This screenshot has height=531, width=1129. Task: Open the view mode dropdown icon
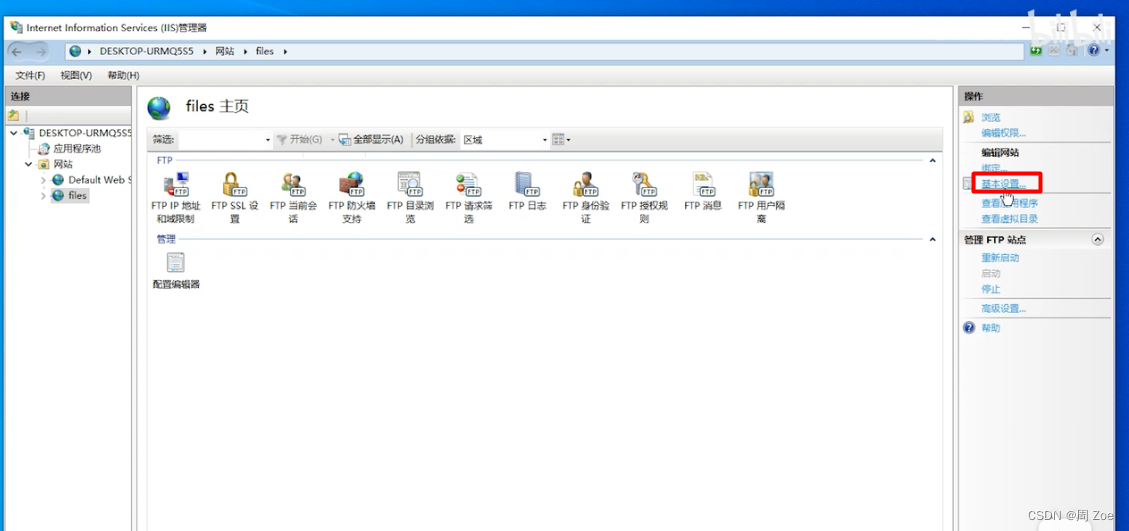point(561,140)
